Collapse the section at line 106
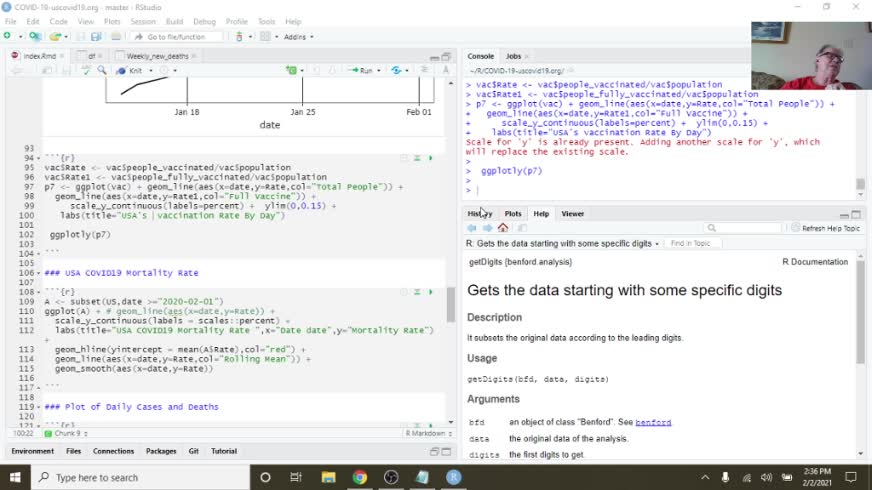Viewport: 872px width, 490px height. [x=38, y=273]
